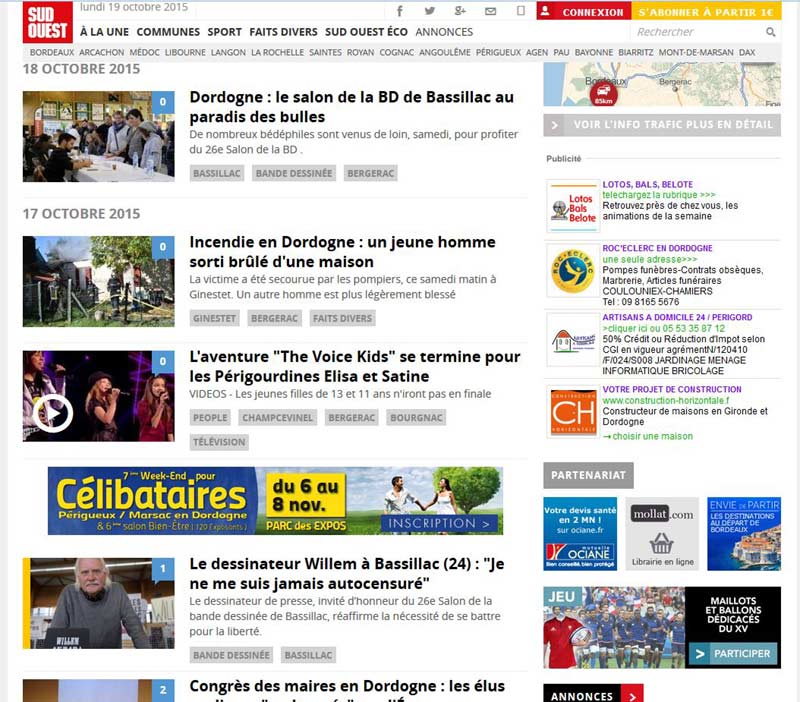Play The Voice Kids video thumbnail
The width and height of the screenshot is (800, 702).
click(x=54, y=412)
